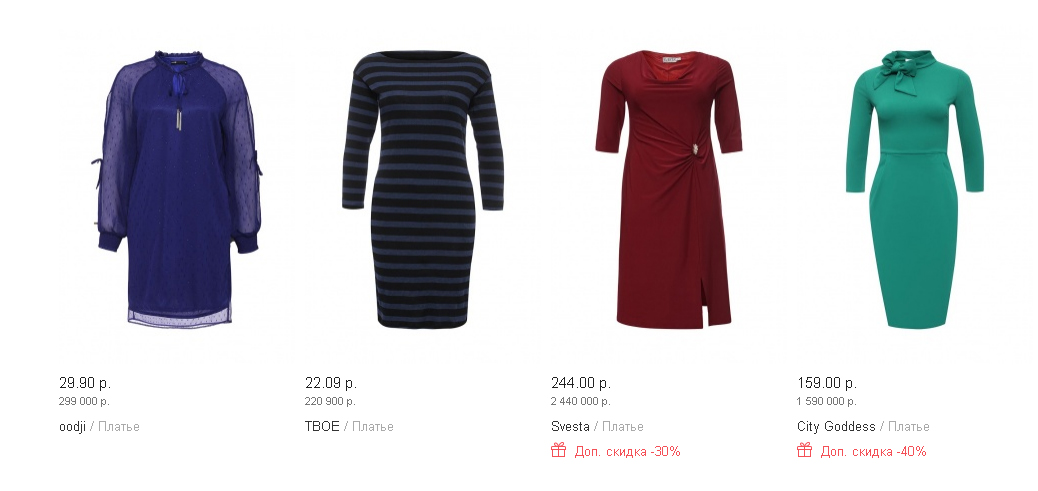Select the 22.09 p. price

[x=331, y=383]
